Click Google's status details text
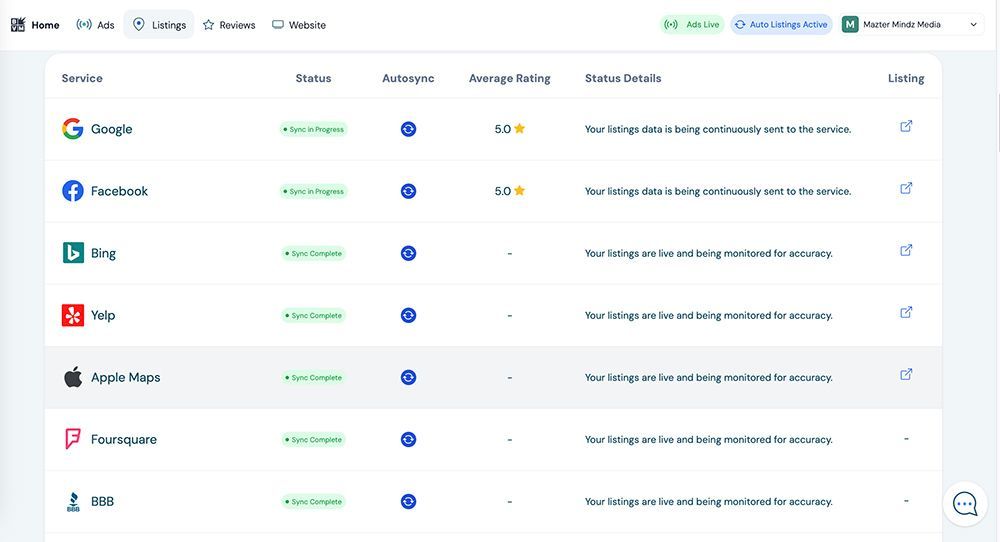Screen dimensions: 1000x542 tap(718, 129)
